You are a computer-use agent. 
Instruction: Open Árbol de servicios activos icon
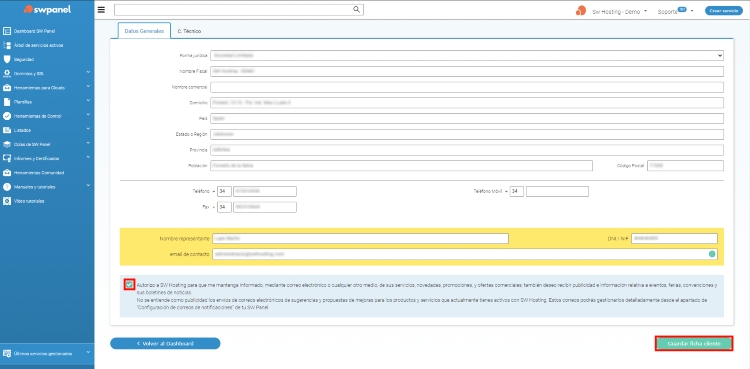(x=7, y=45)
